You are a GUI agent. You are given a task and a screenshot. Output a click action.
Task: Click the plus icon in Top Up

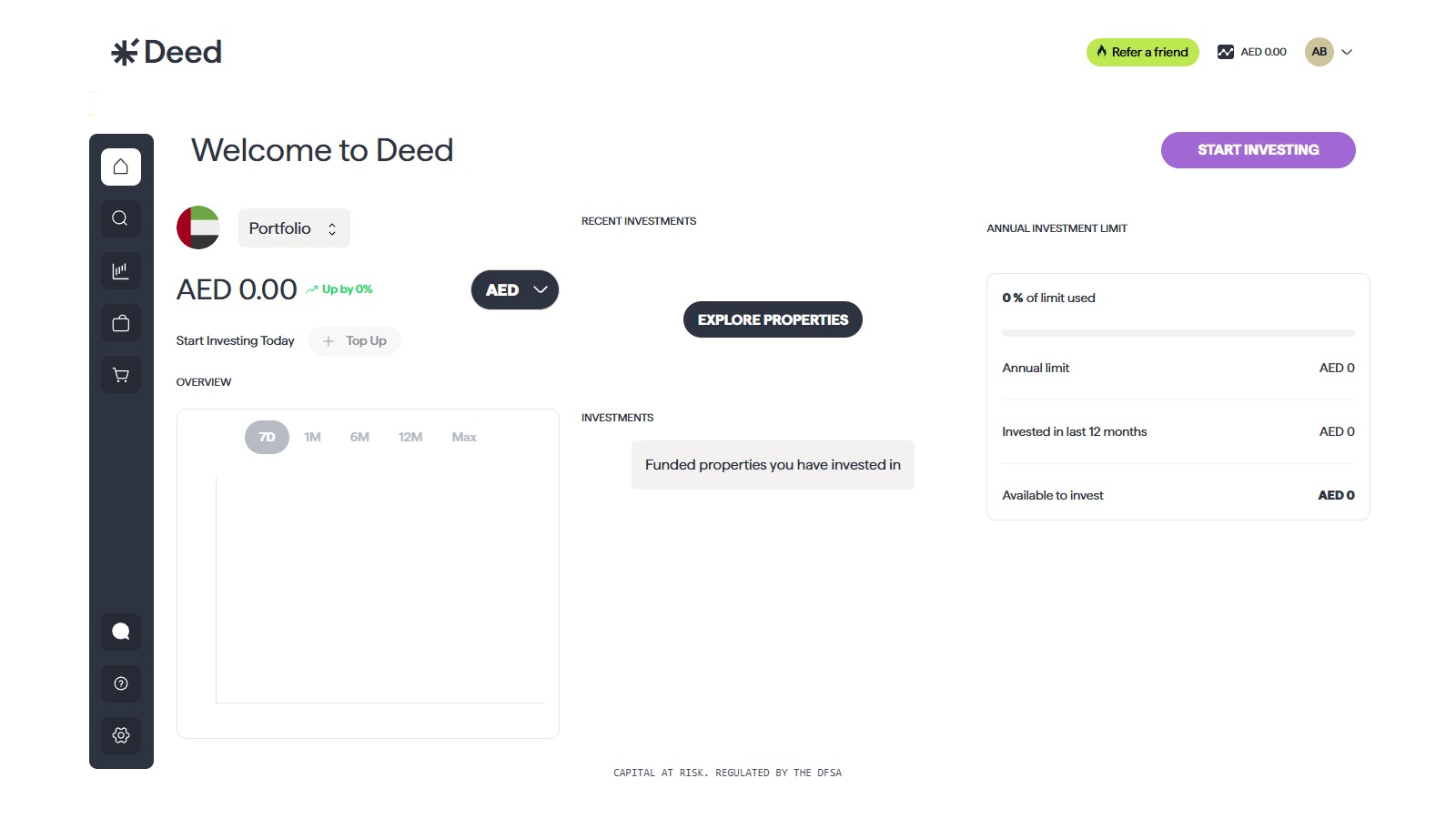click(x=329, y=341)
